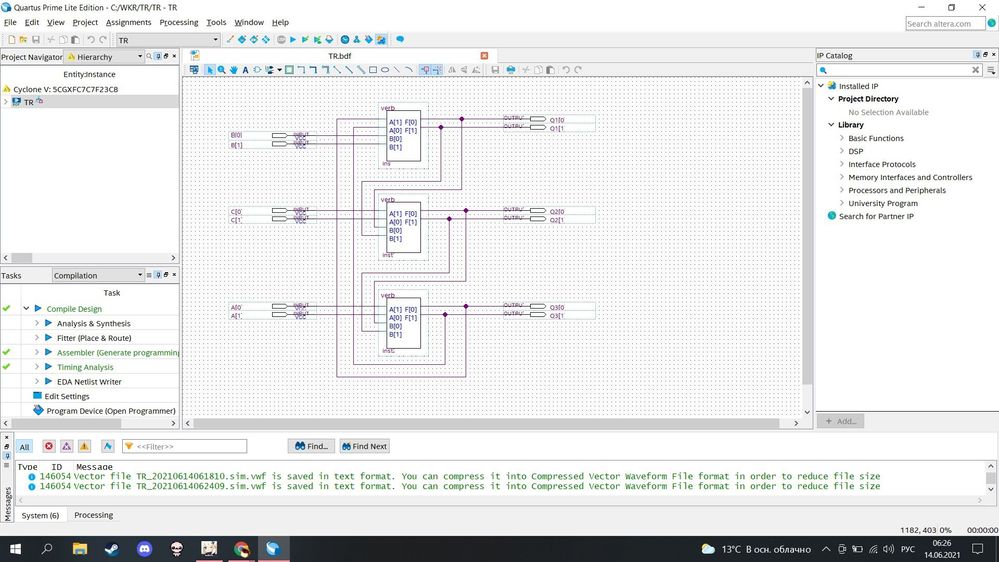The image size is (999, 562).
Task: Expand the Fitter (Place & Route) task
Action: (x=37, y=338)
